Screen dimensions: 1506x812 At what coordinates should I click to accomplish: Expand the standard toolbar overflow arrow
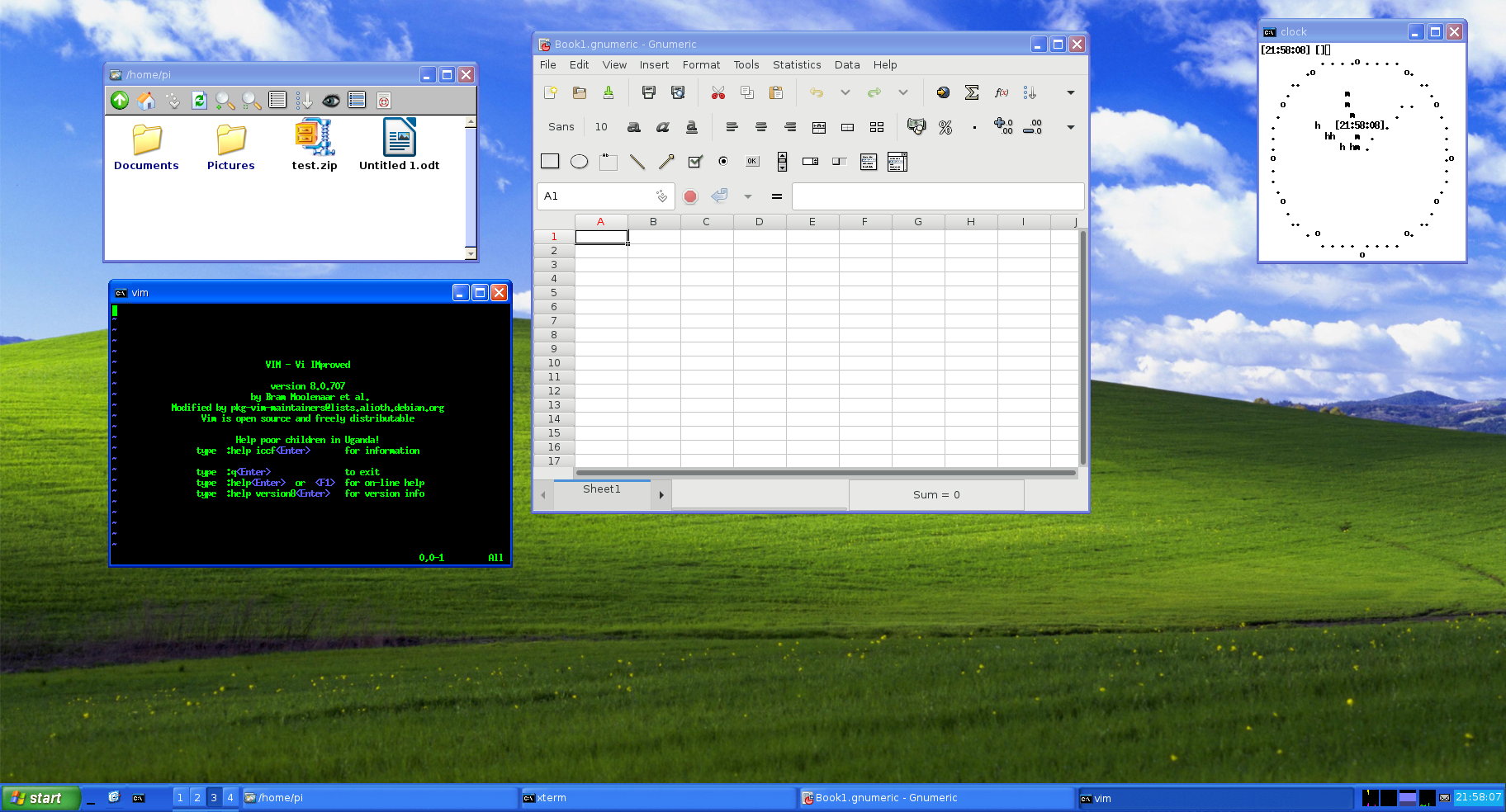1071,92
